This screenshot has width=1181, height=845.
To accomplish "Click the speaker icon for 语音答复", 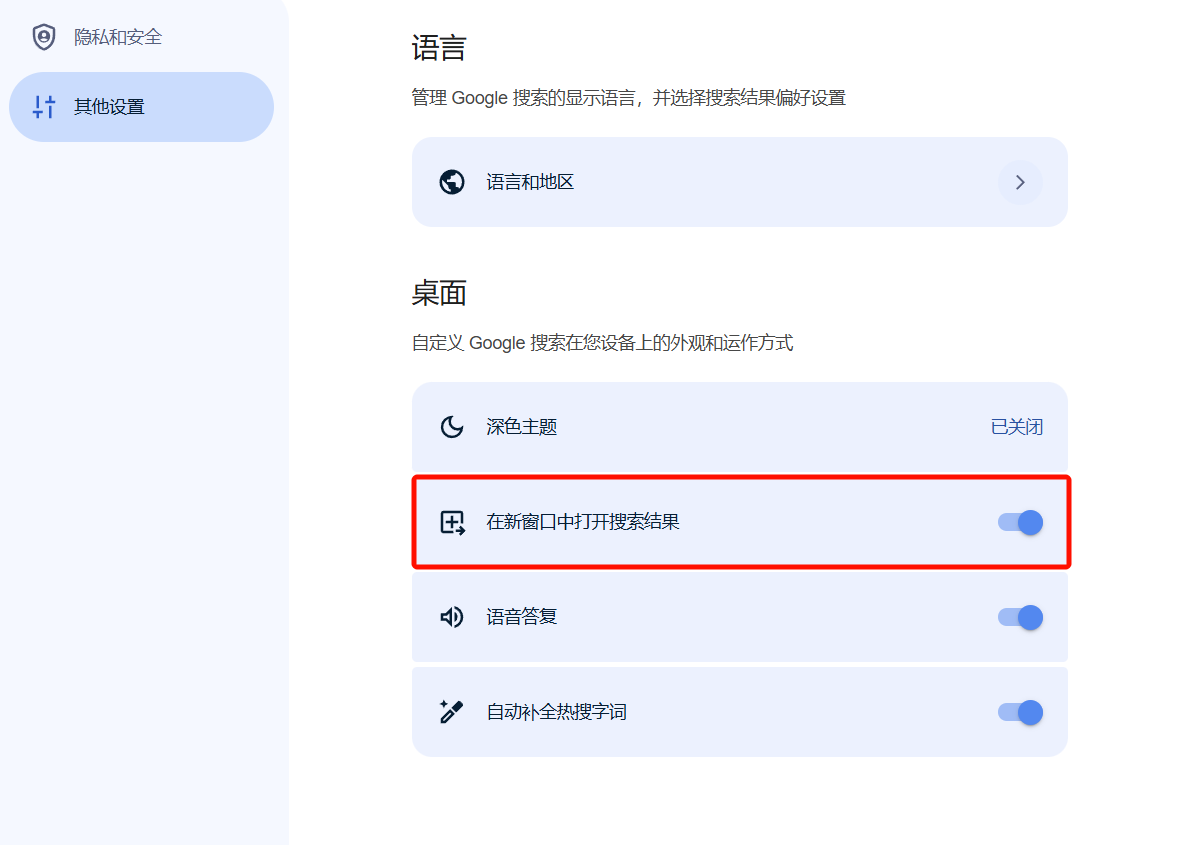I will click(x=452, y=618).
